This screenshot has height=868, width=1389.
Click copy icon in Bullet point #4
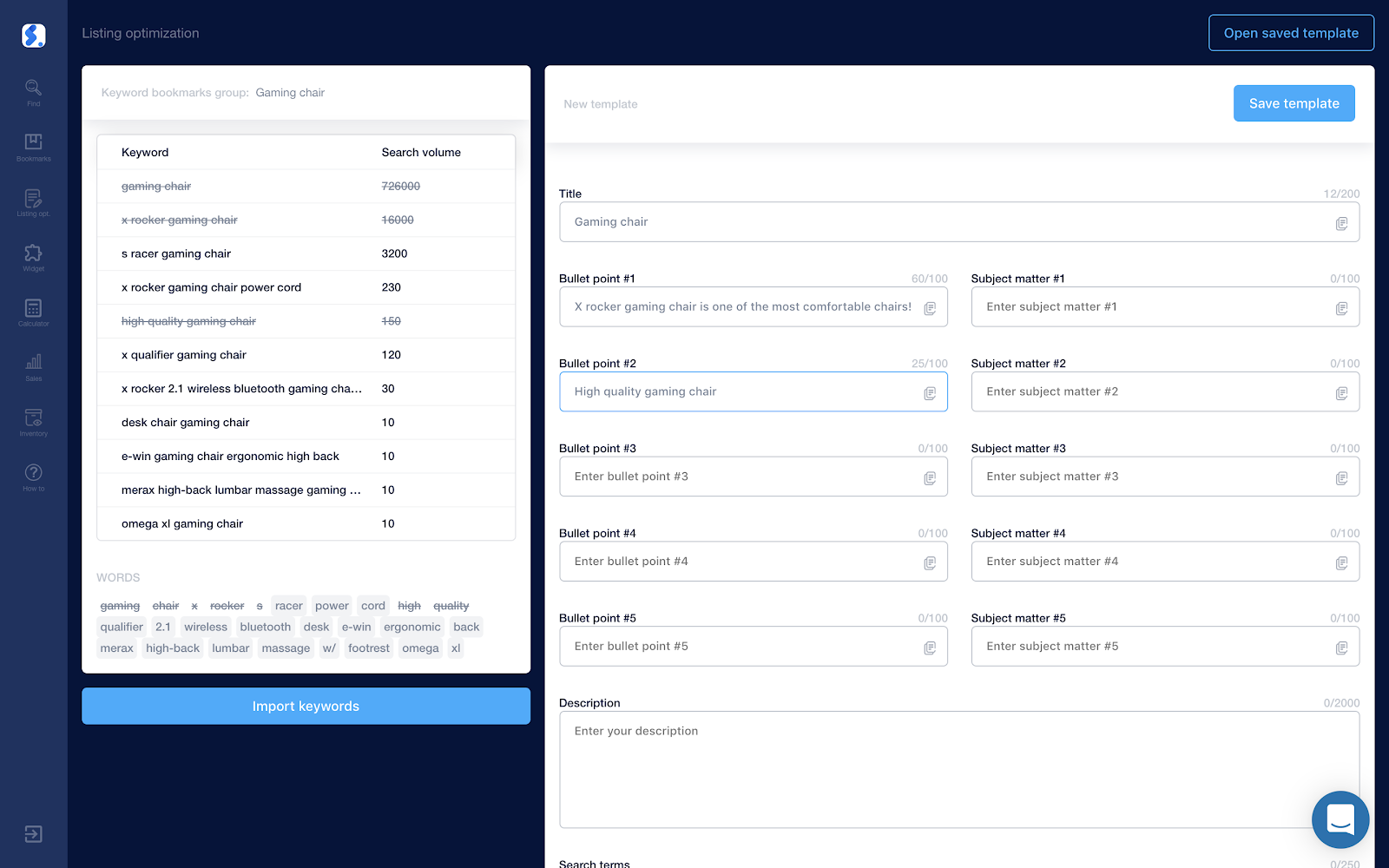(x=930, y=563)
